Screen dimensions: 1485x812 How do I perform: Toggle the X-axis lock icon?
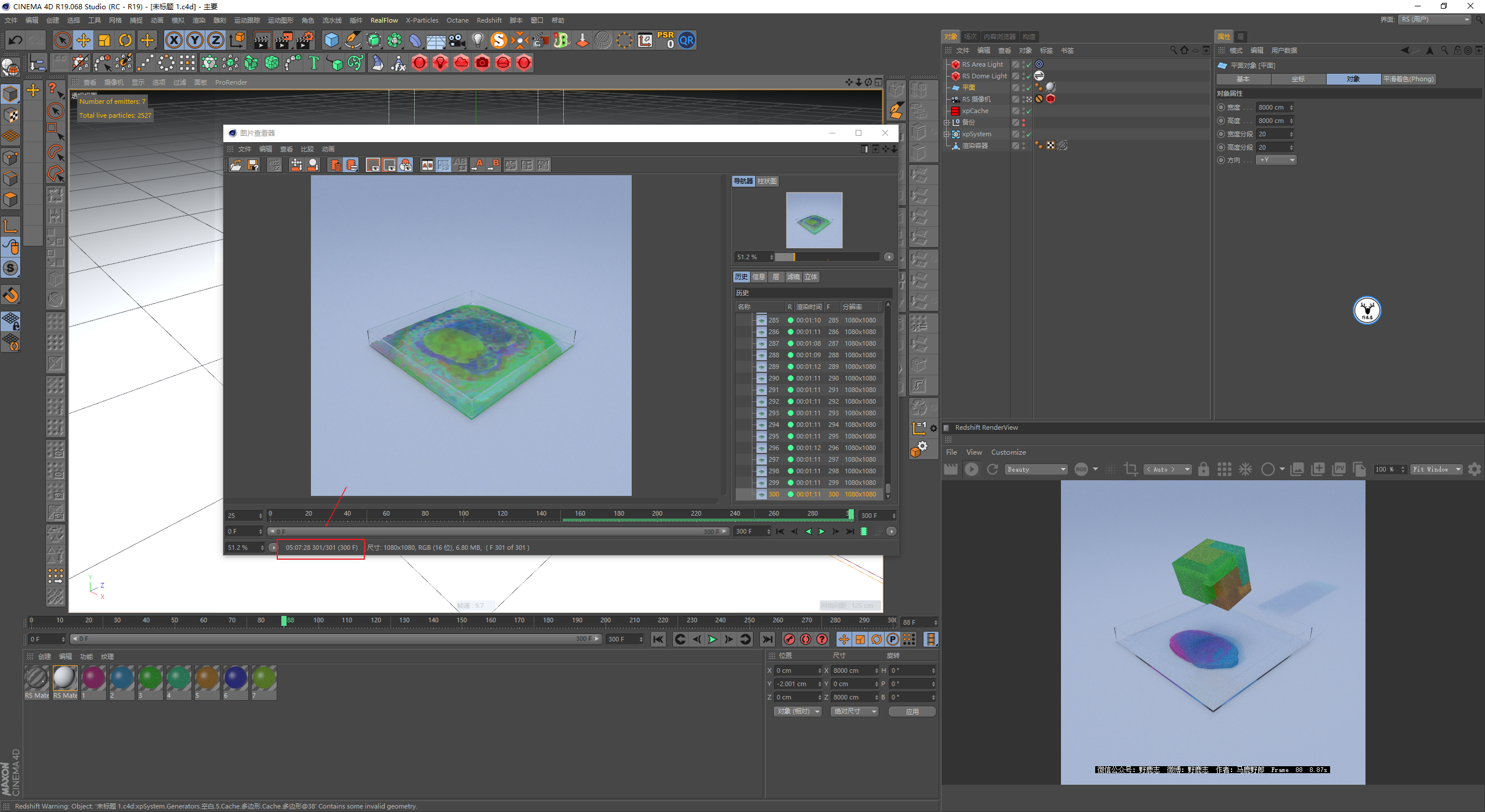coord(173,40)
